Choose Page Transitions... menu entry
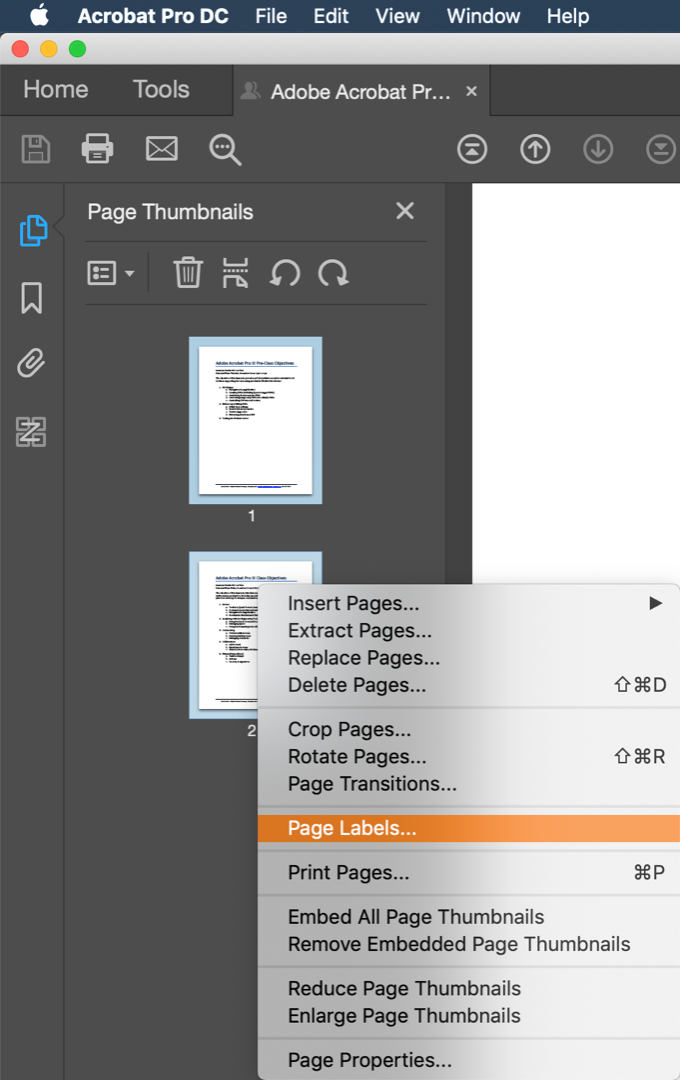The width and height of the screenshot is (680, 1080). [x=468, y=784]
